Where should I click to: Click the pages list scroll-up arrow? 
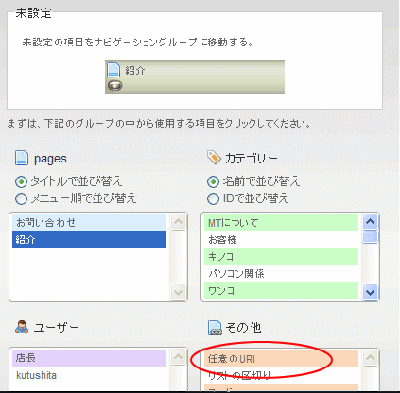(178, 222)
